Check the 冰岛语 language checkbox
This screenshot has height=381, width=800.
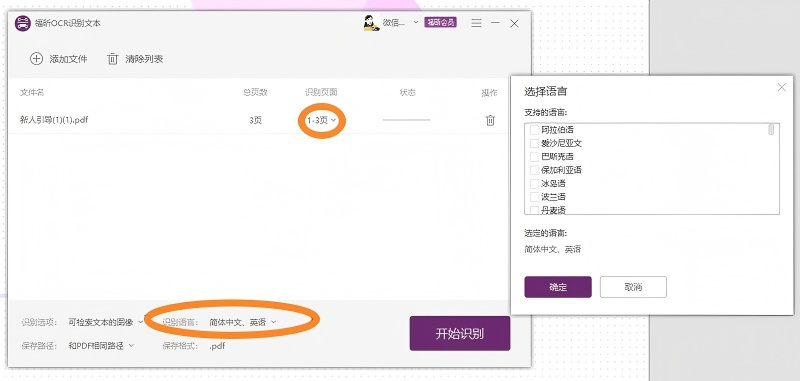tap(534, 183)
